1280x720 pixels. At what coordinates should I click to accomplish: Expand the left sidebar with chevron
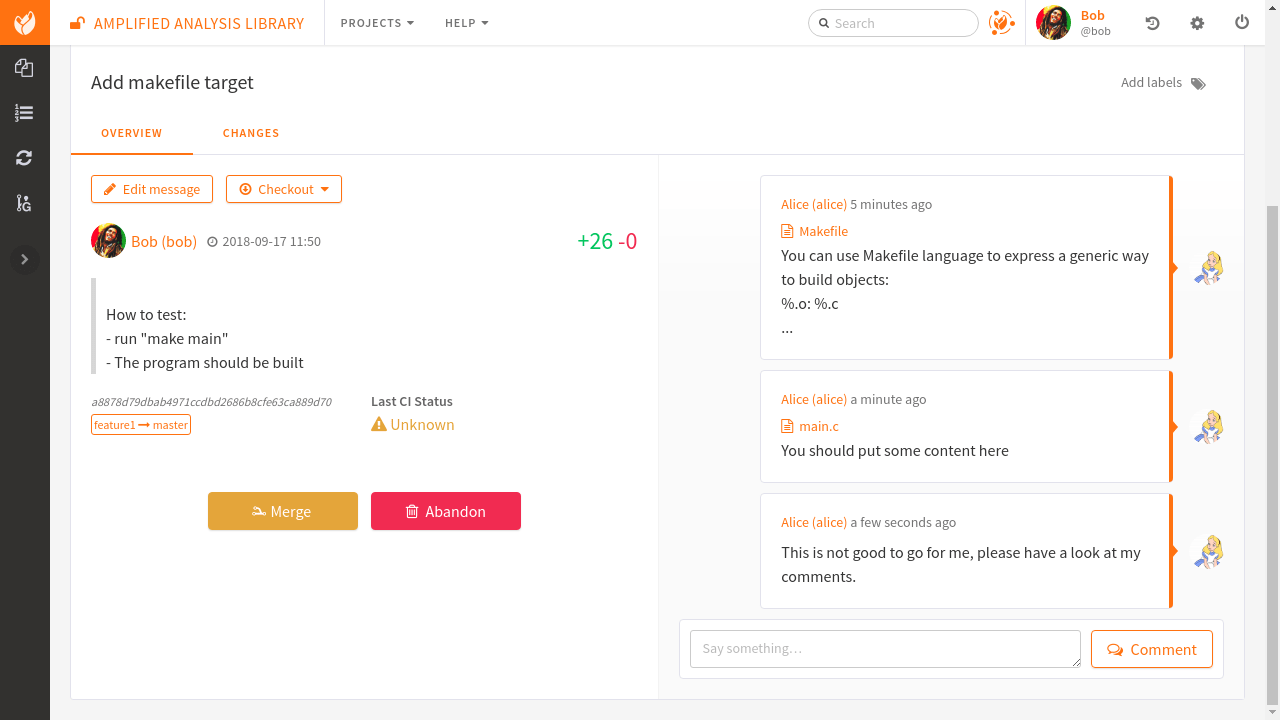point(24,260)
